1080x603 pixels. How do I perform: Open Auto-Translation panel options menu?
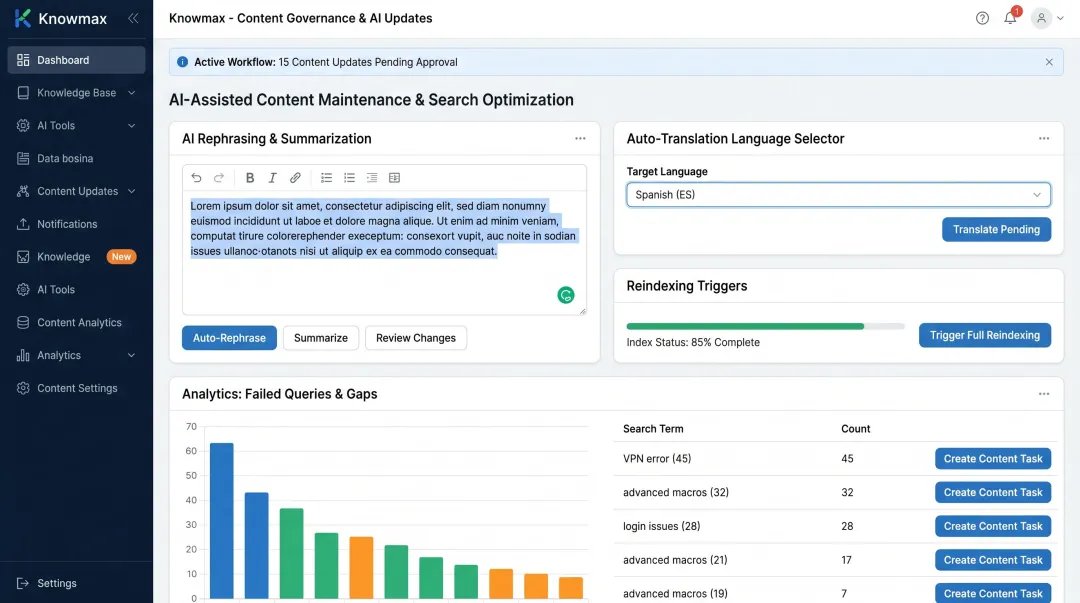[1044, 139]
